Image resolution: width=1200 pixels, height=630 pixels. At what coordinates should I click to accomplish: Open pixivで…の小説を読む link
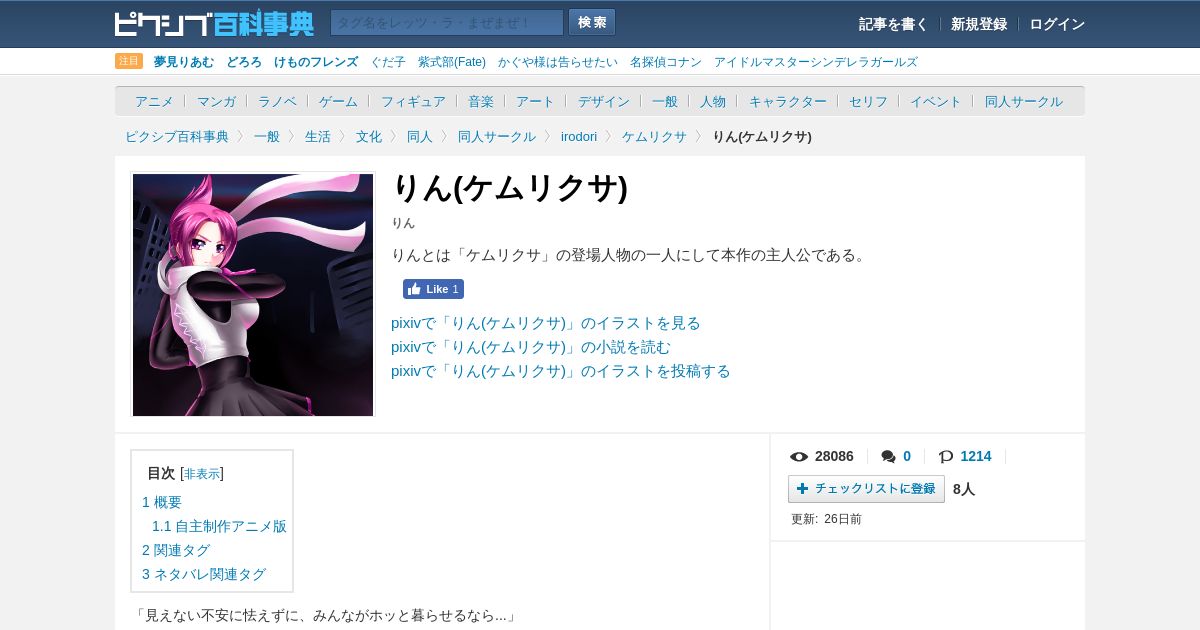[x=531, y=347]
